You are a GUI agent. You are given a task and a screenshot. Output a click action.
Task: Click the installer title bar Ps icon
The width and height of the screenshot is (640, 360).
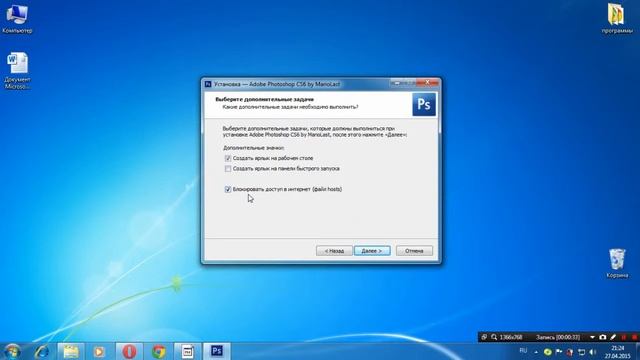208,84
